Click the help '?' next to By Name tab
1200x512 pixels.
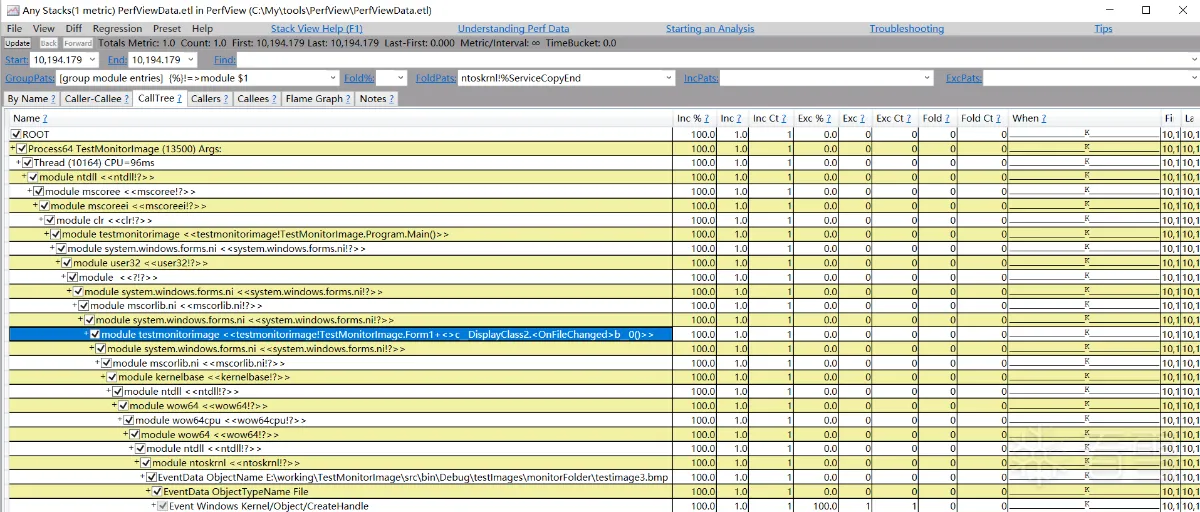pyautogui.click(x=52, y=99)
